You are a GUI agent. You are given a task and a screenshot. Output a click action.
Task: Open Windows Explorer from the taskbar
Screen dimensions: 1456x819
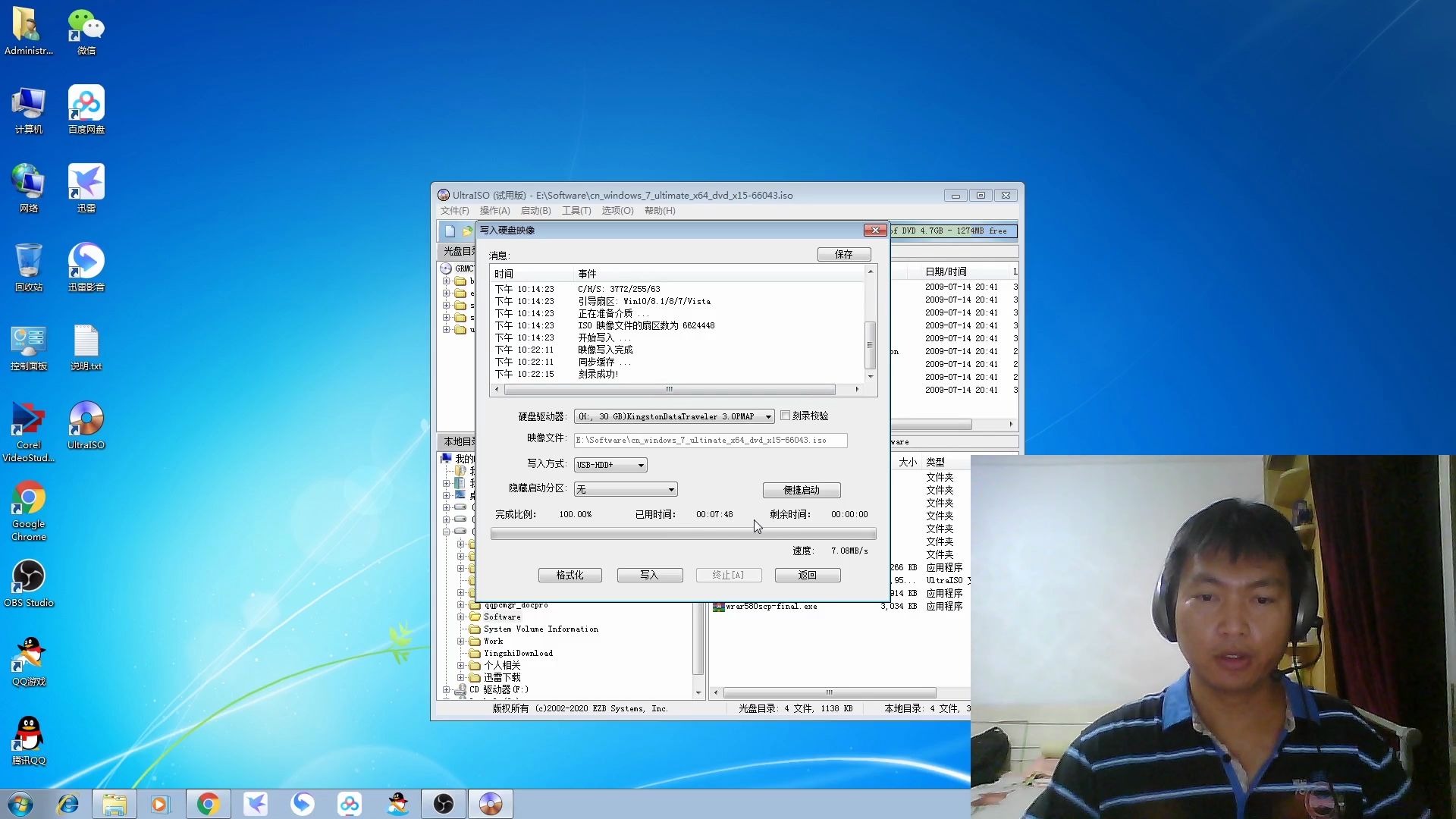tap(115, 804)
